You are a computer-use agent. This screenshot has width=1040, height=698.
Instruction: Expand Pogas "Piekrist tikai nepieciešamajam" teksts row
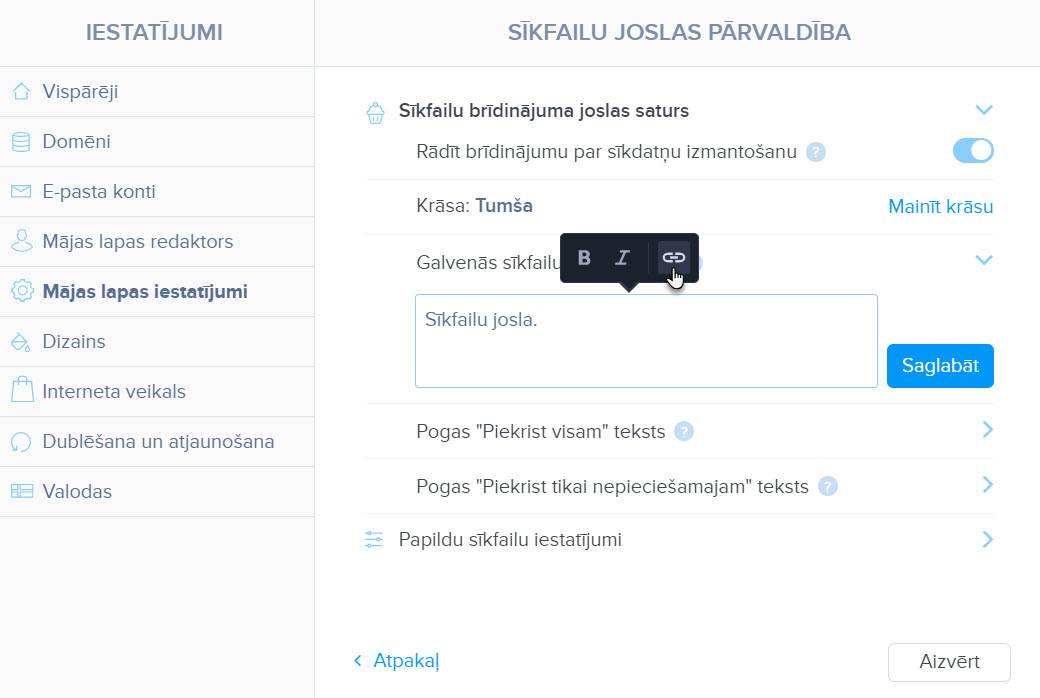(988, 485)
